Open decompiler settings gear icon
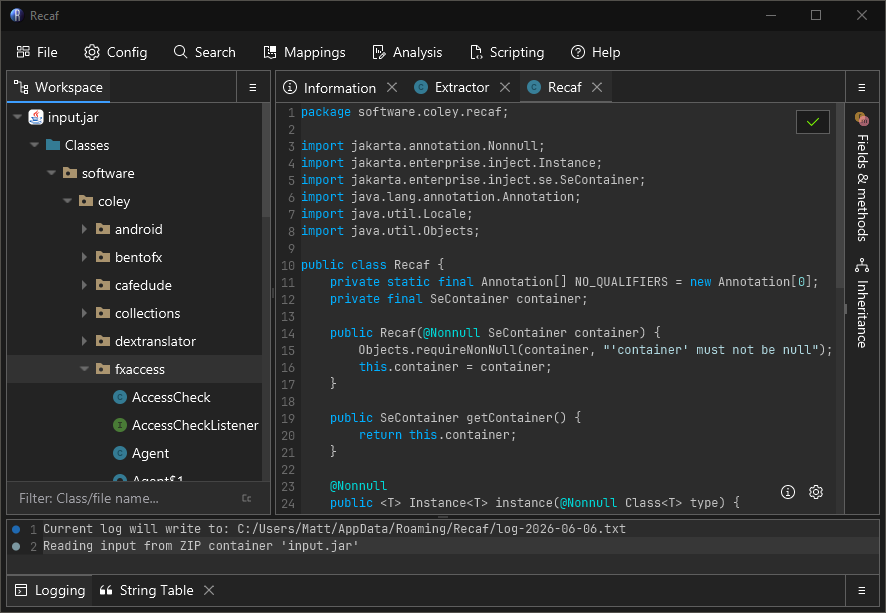This screenshot has width=886, height=613. pos(816,492)
